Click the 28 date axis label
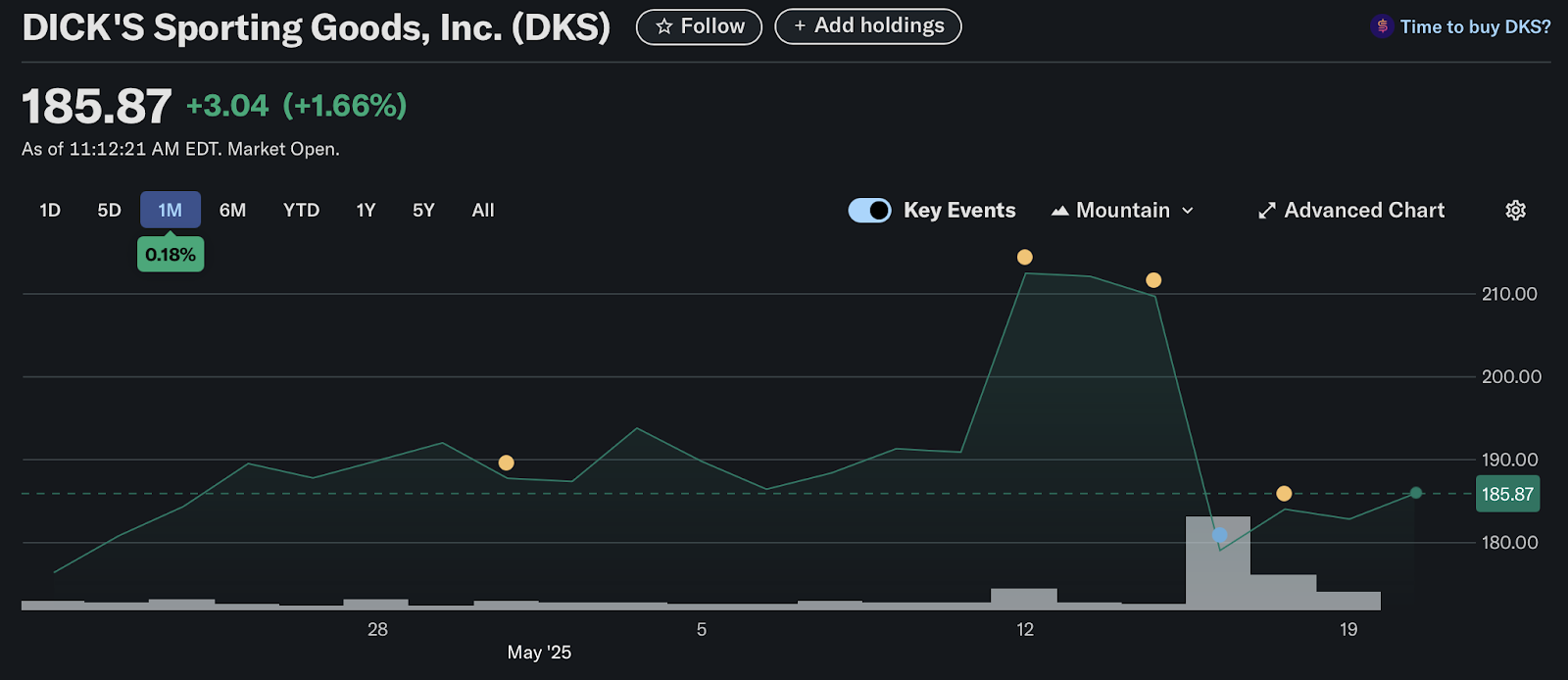1568x680 pixels. (x=377, y=630)
